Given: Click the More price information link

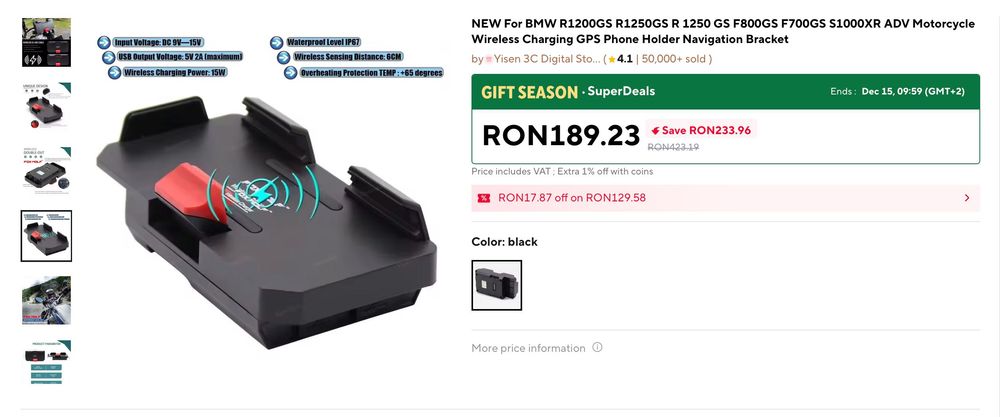Looking at the screenshot, I should click(528, 348).
